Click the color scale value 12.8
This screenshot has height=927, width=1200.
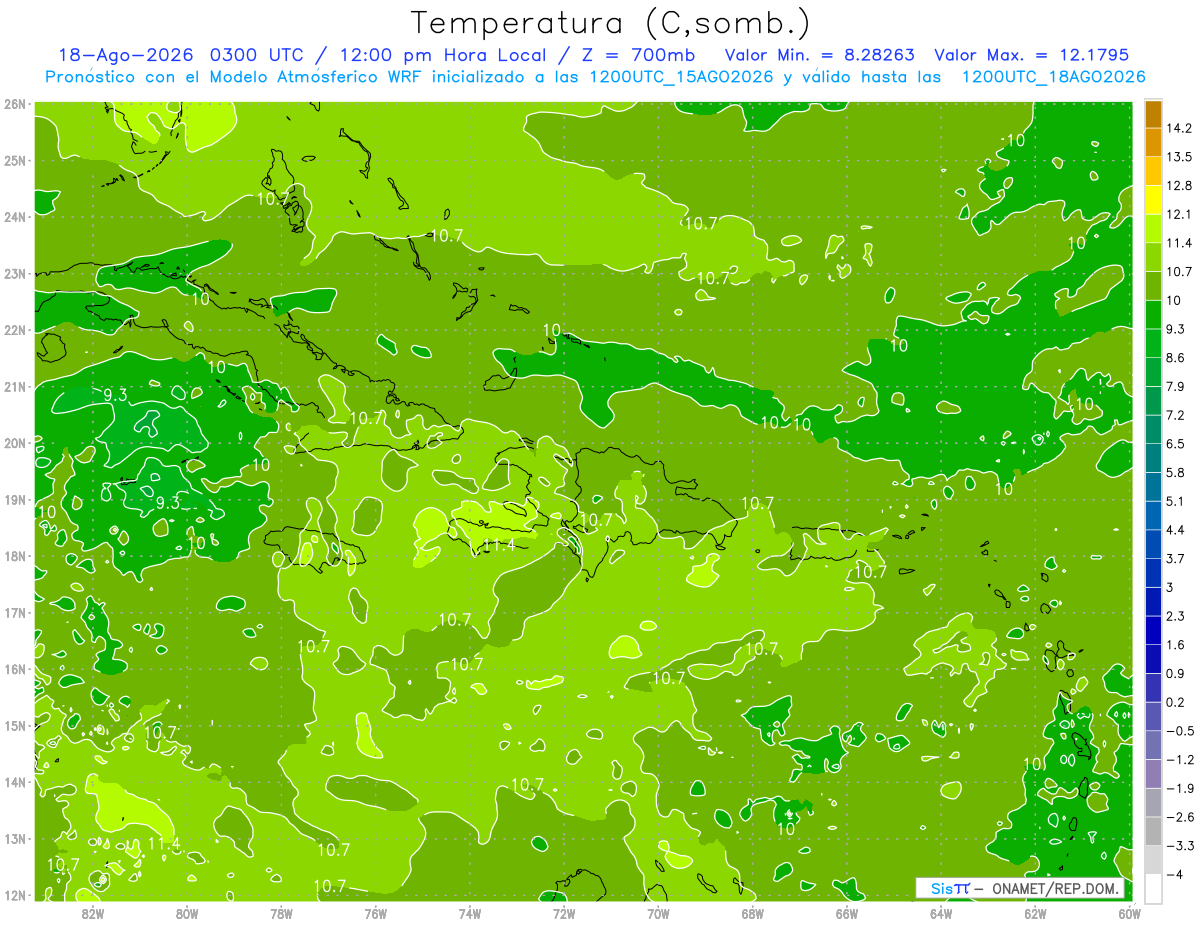point(1179,186)
